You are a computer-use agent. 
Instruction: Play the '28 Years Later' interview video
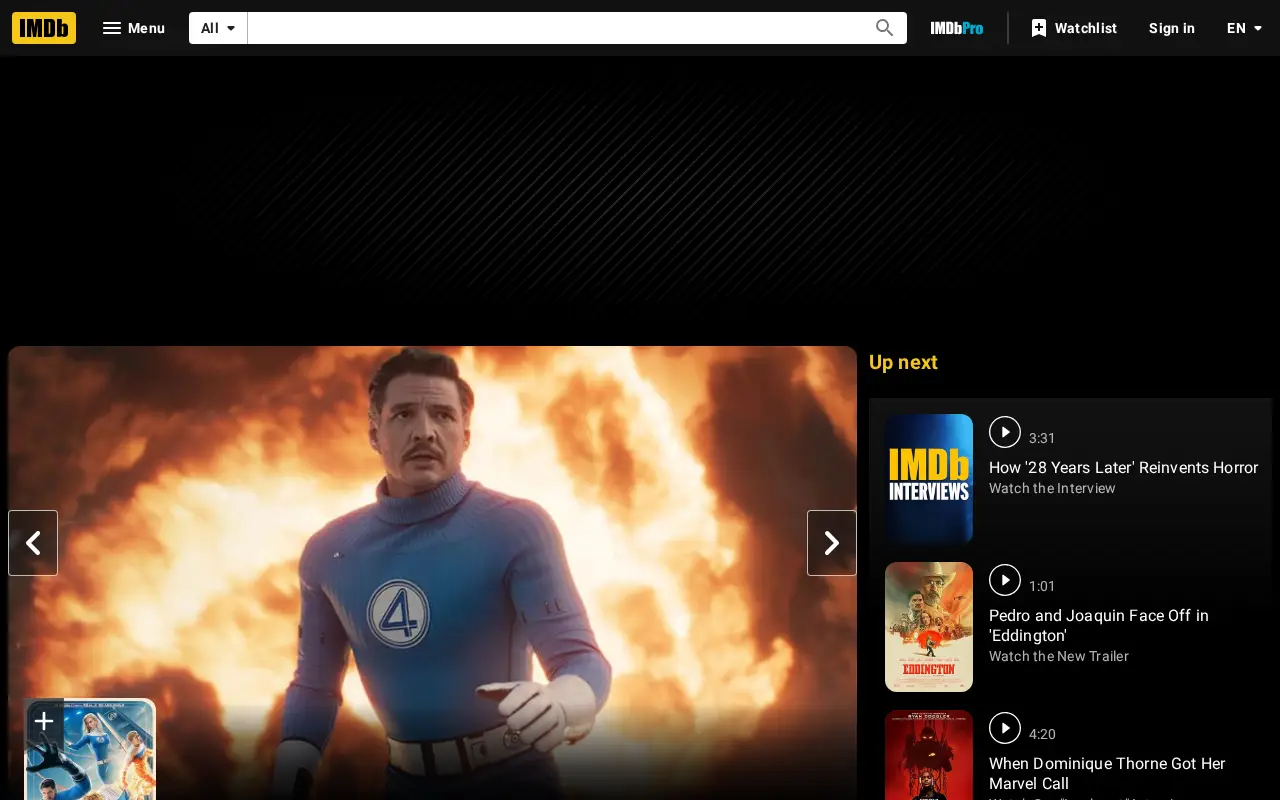[x=1005, y=432]
